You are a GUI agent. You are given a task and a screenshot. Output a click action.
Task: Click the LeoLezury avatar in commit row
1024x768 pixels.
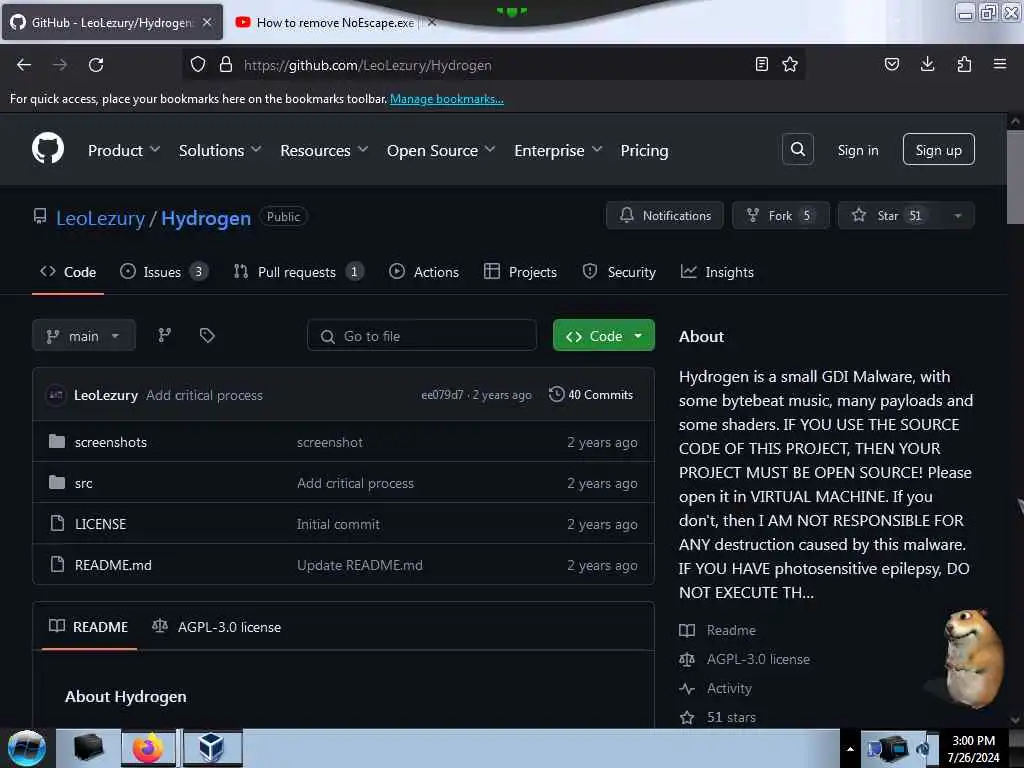tap(56, 395)
